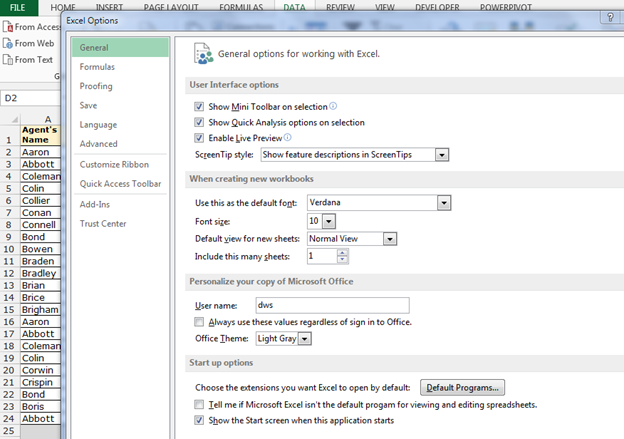624x439 pixels.
Task: Select the Proofing options category
Action: (120, 86)
